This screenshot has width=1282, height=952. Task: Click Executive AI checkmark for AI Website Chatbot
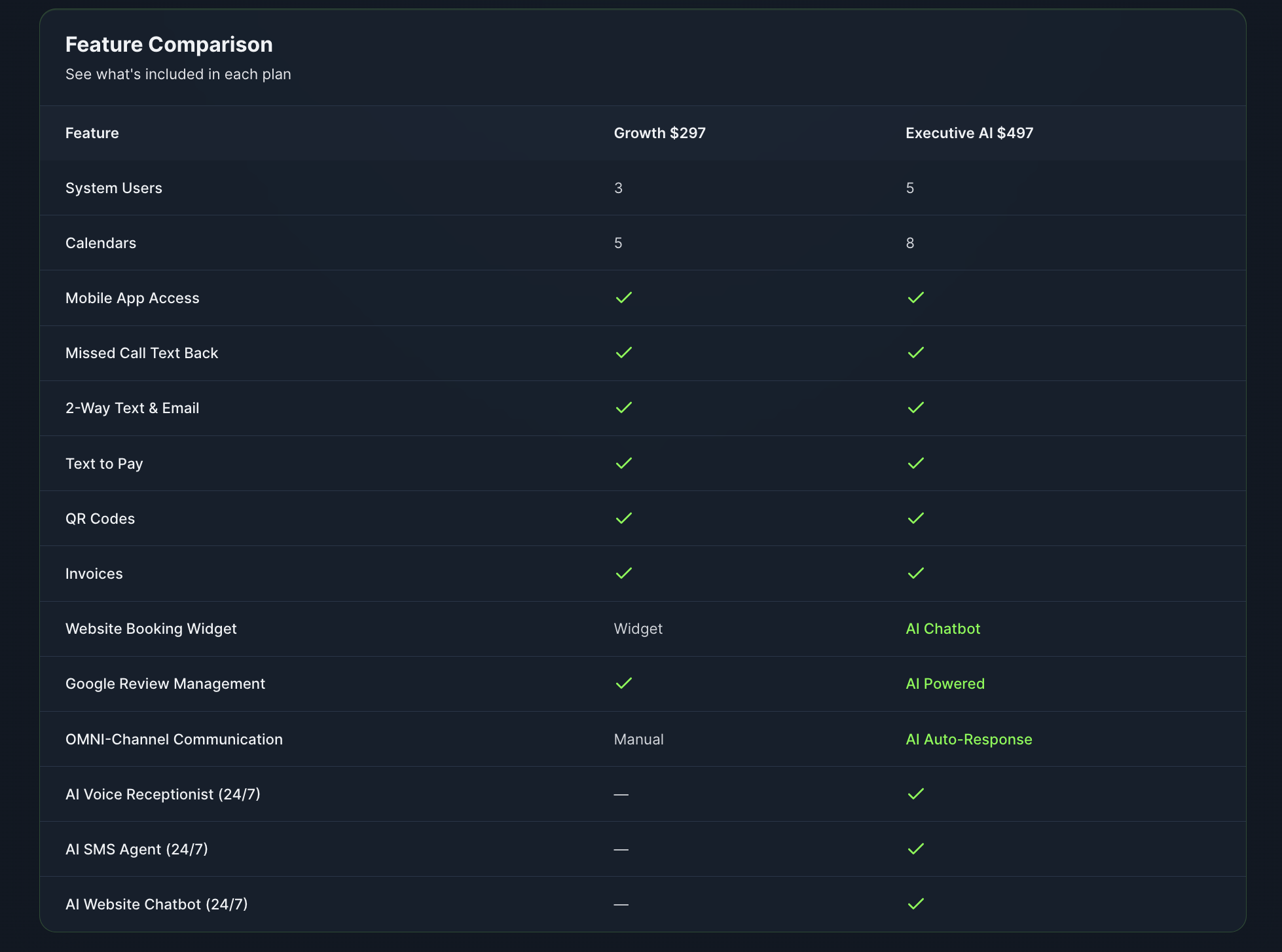[x=915, y=904]
